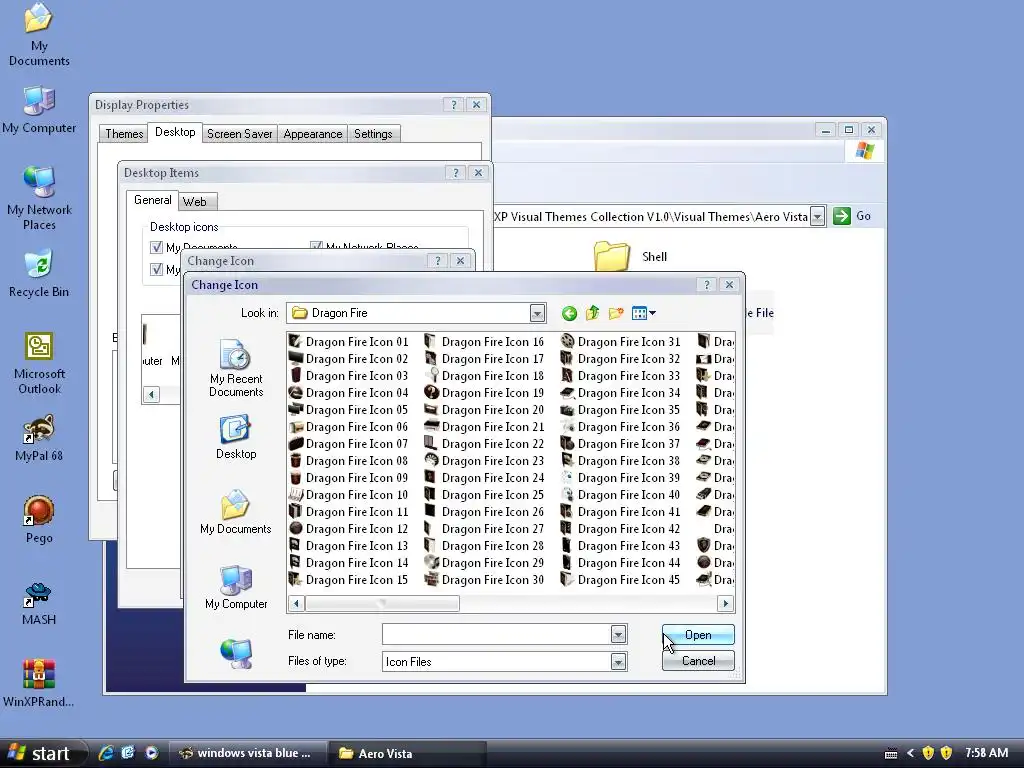This screenshot has height=768, width=1024.
Task: Select the Pego desktop shortcut
Action: (x=39, y=520)
